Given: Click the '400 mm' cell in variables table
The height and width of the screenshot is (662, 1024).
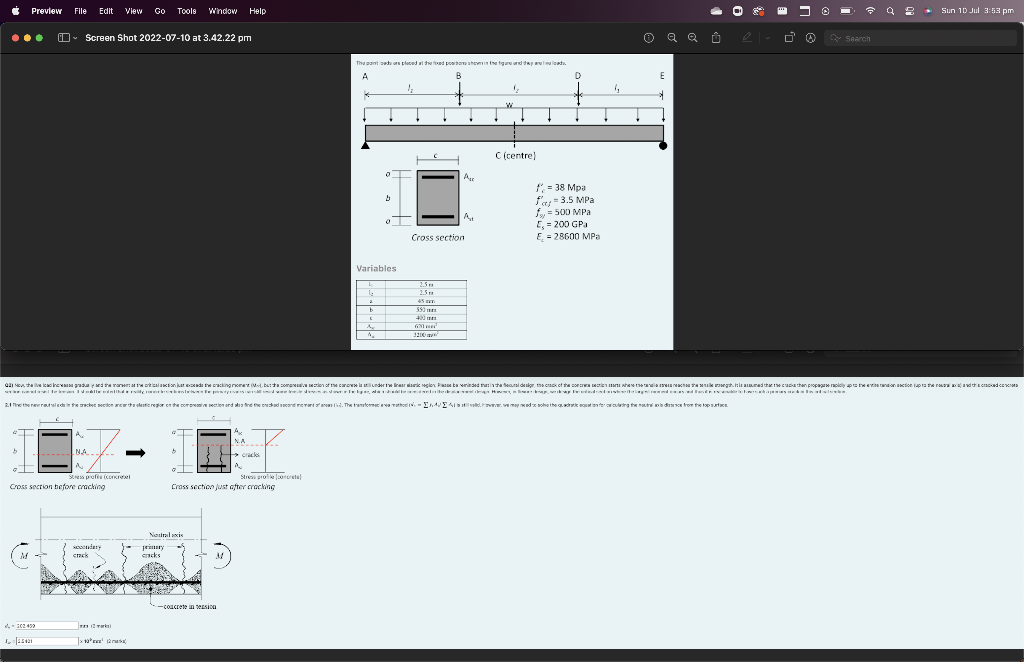Looking at the screenshot, I should pos(426,318).
